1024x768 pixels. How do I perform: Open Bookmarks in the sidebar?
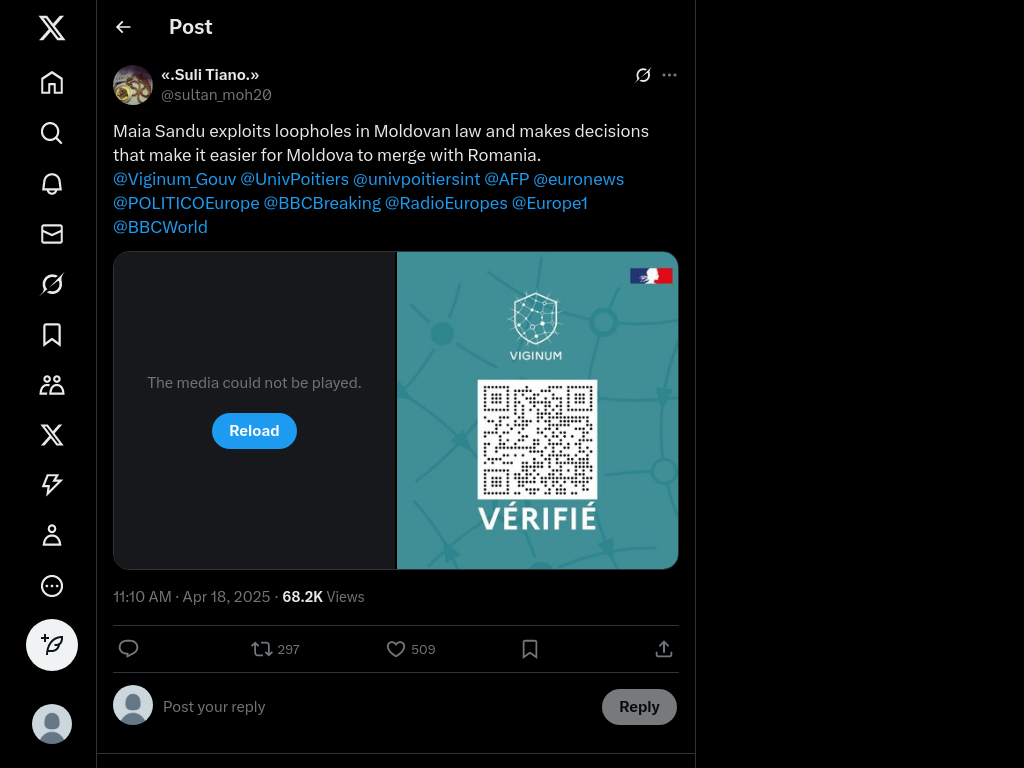click(52, 335)
